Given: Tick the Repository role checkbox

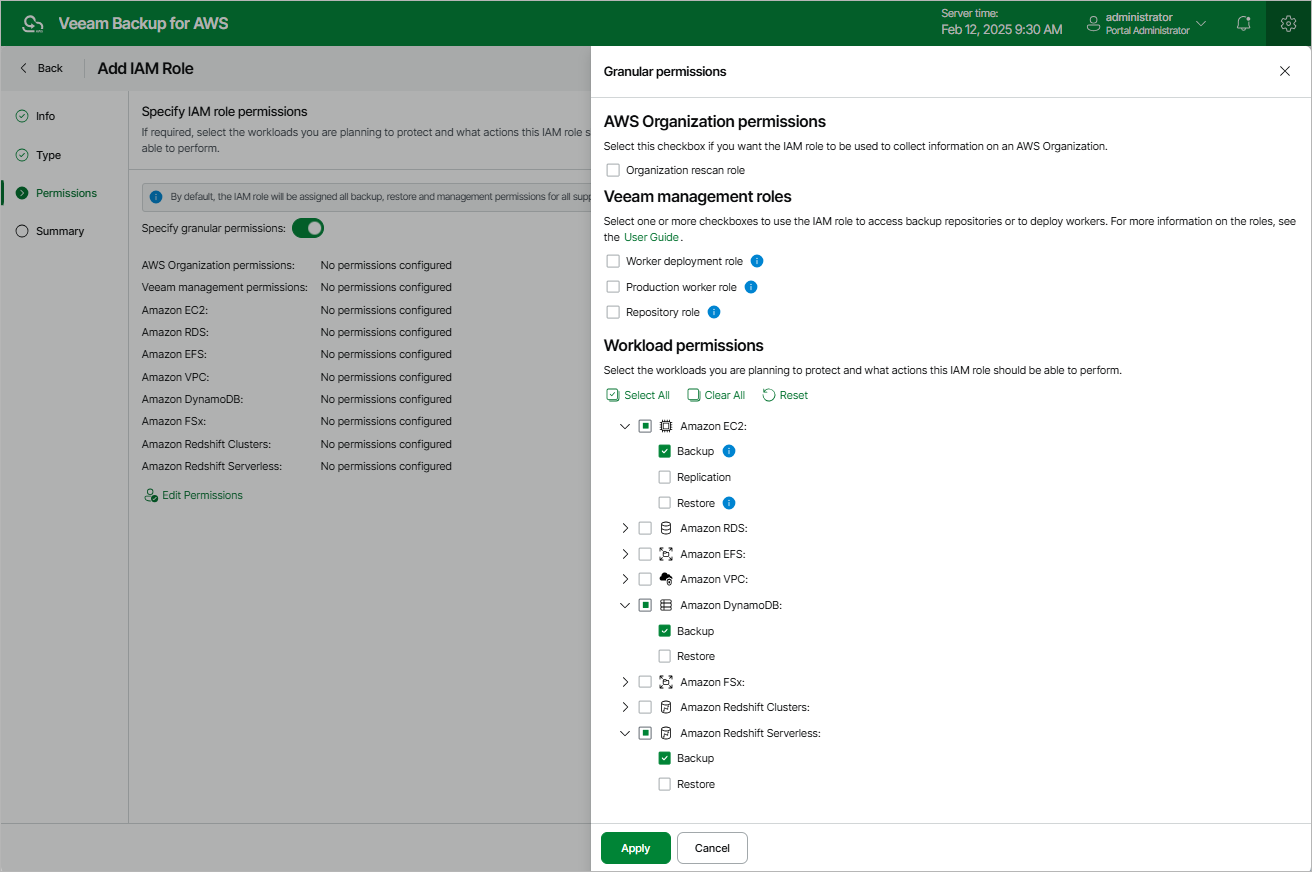Looking at the screenshot, I should pos(613,312).
